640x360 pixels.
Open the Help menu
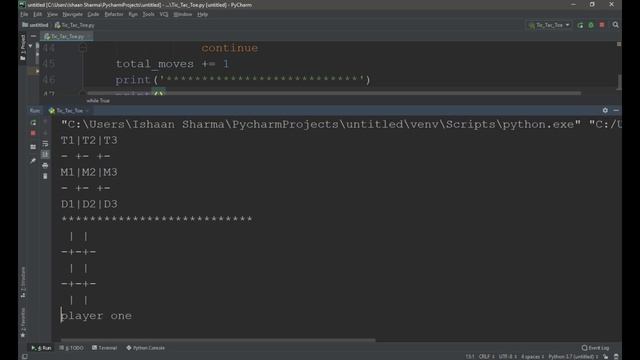(202, 14)
